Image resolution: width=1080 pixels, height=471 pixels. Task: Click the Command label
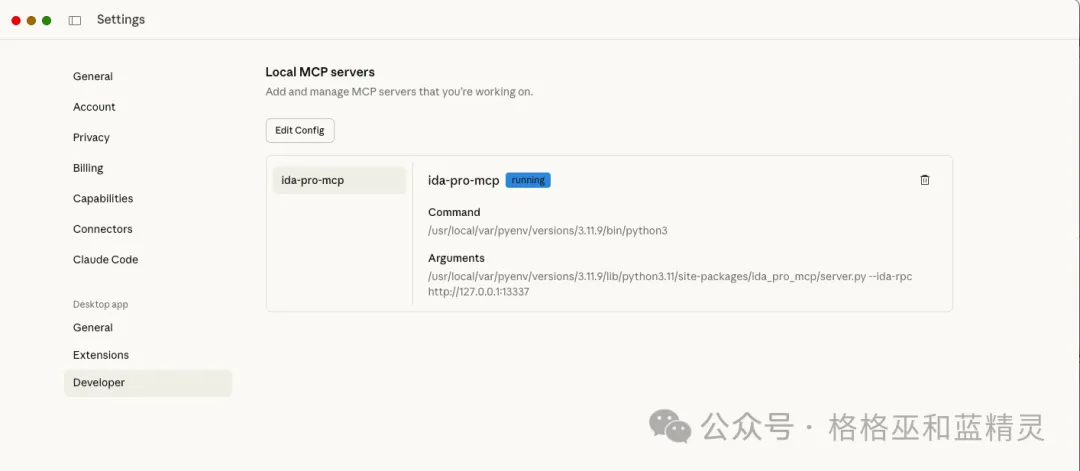tap(454, 212)
